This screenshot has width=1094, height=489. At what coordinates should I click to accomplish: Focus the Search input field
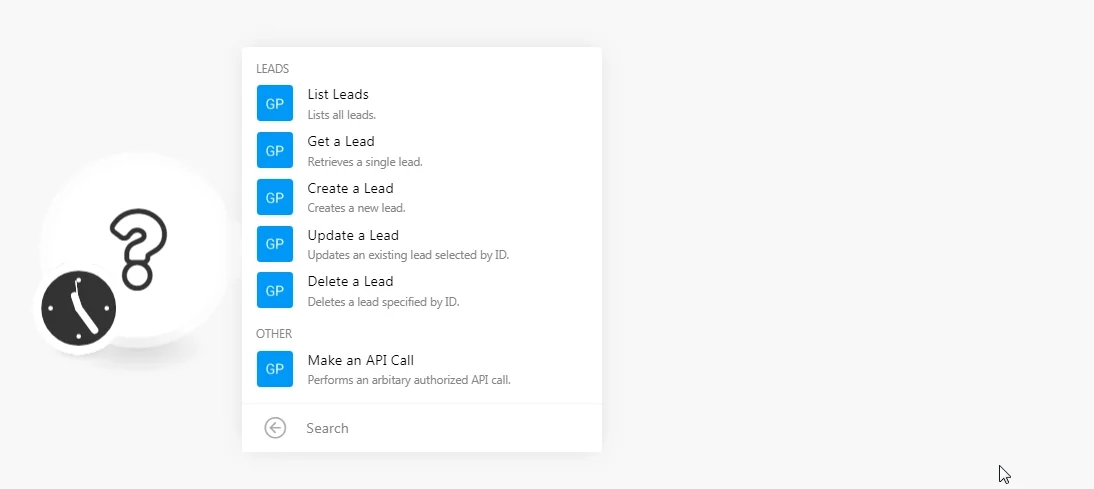pos(447,428)
